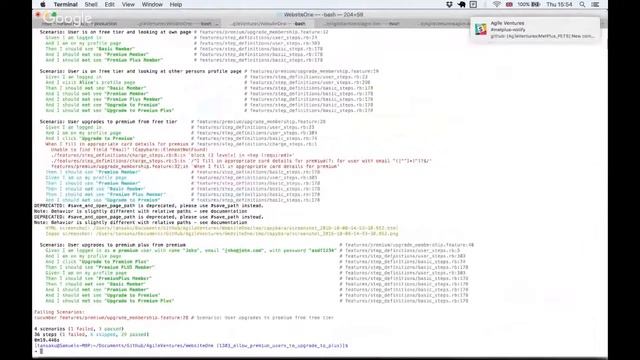Click 'Scenario: User upgrades to premium plus from premium'
This screenshot has width=640, height=360.
112,245
